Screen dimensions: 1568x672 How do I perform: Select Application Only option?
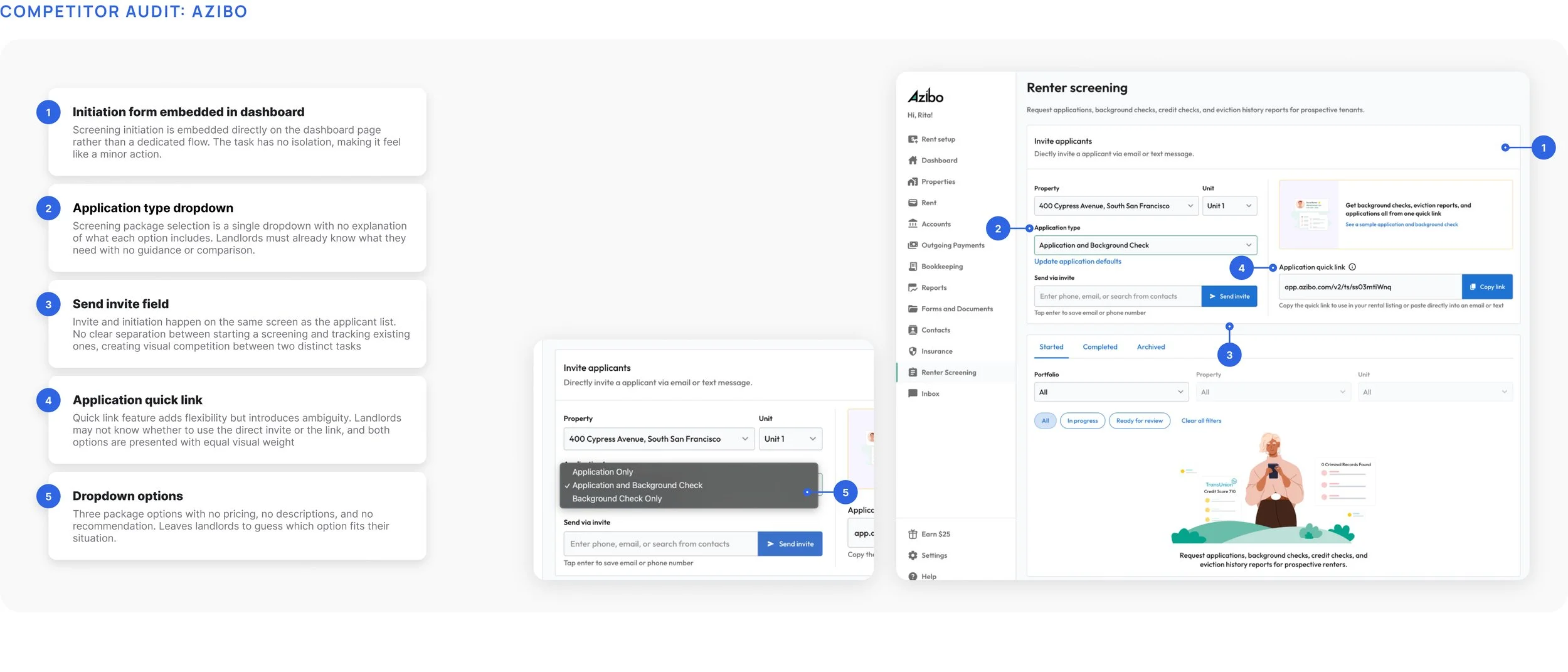689,472
